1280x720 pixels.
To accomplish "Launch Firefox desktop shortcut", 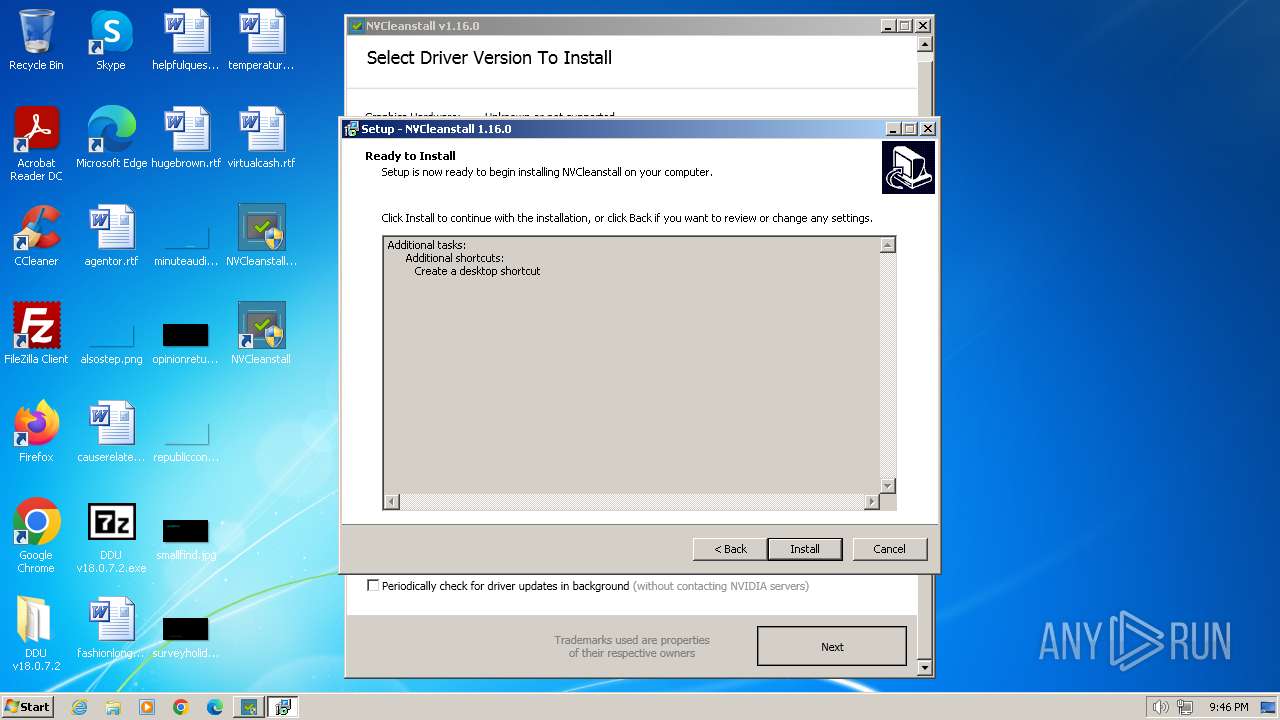I will coord(36,432).
